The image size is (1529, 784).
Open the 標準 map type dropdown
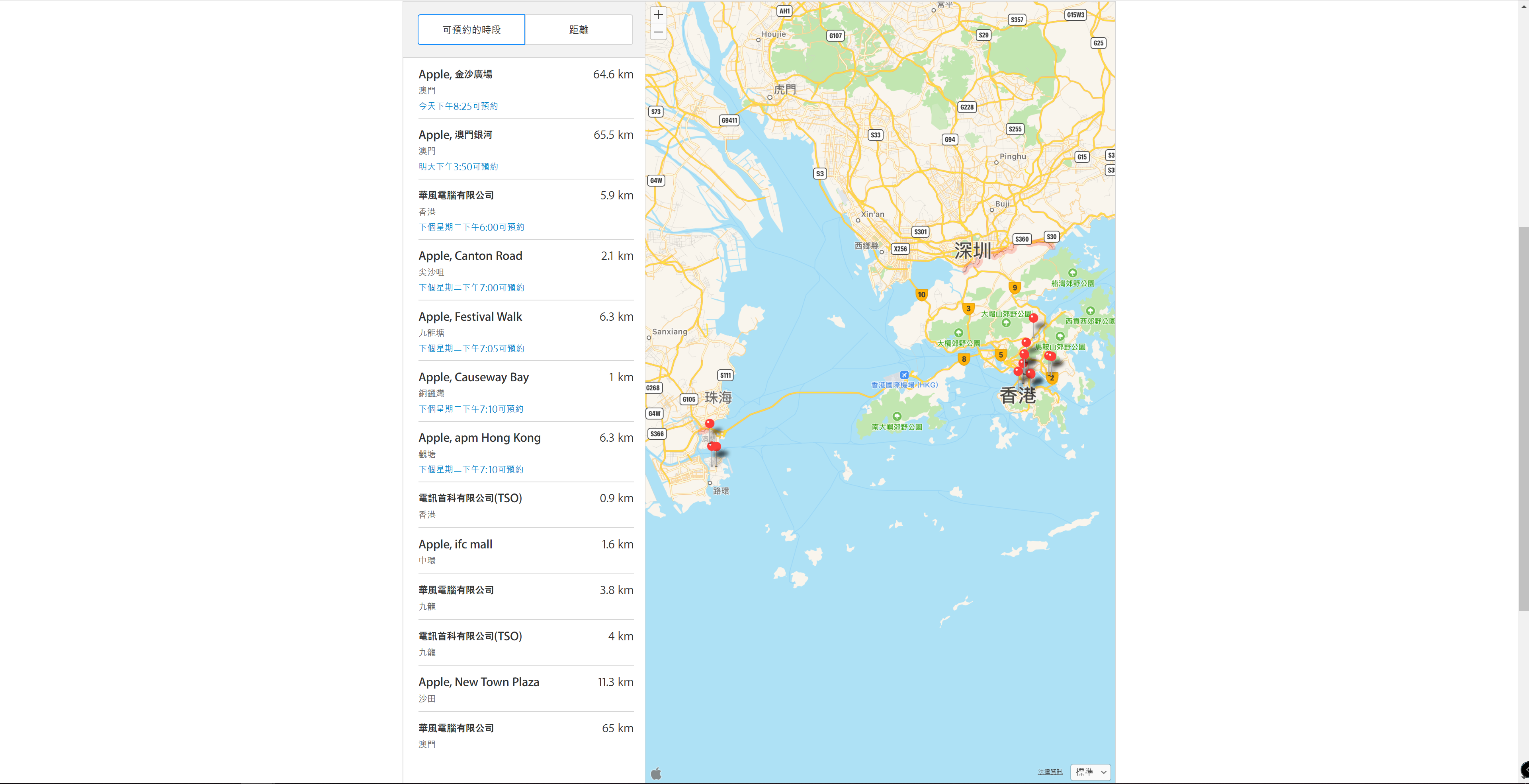click(x=1090, y=772)
